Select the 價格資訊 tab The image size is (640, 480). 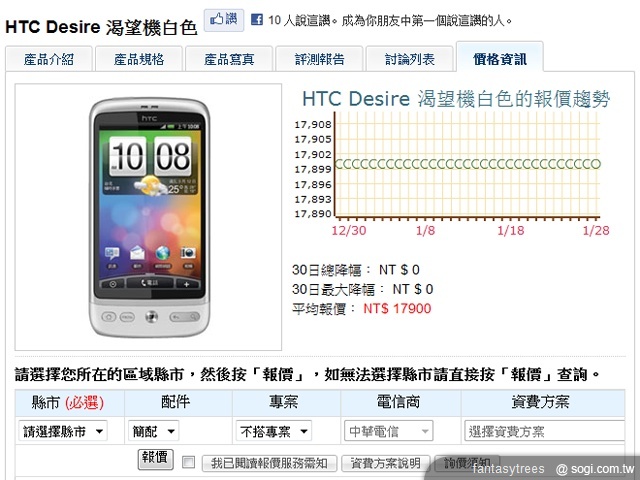click(x=499, y=58)
